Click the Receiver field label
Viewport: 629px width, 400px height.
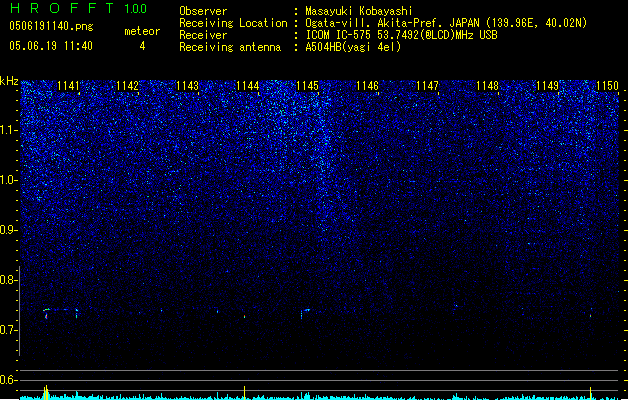pos(203,35)
